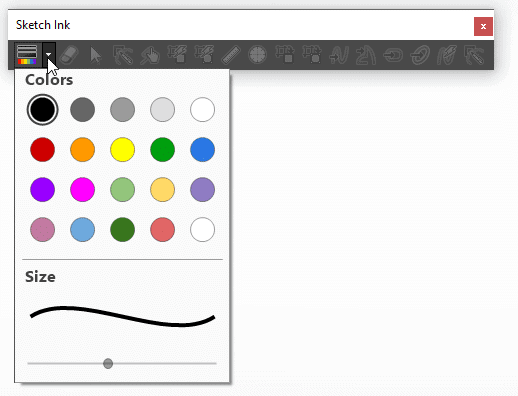Screen dimensions: 518x396
Task: Click the curve with lightning bolt icon
Action: [x=447, y=55]
